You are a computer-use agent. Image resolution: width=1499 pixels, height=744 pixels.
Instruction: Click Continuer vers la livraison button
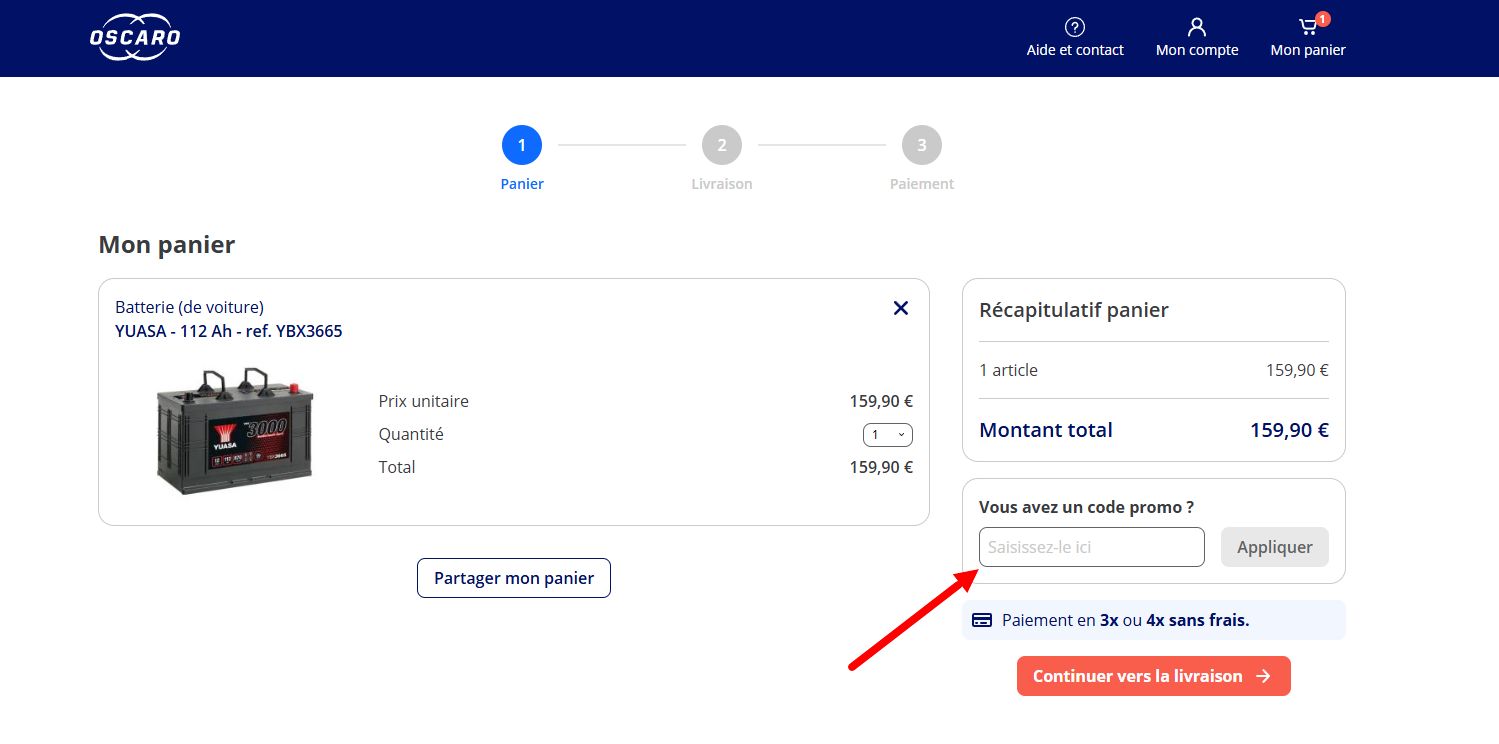point(1154,676)
